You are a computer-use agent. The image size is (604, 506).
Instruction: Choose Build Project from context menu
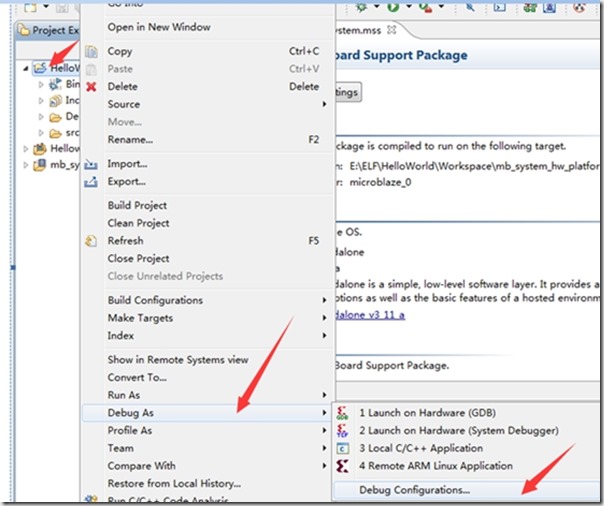pyautogui.click(x=138, y=205)
